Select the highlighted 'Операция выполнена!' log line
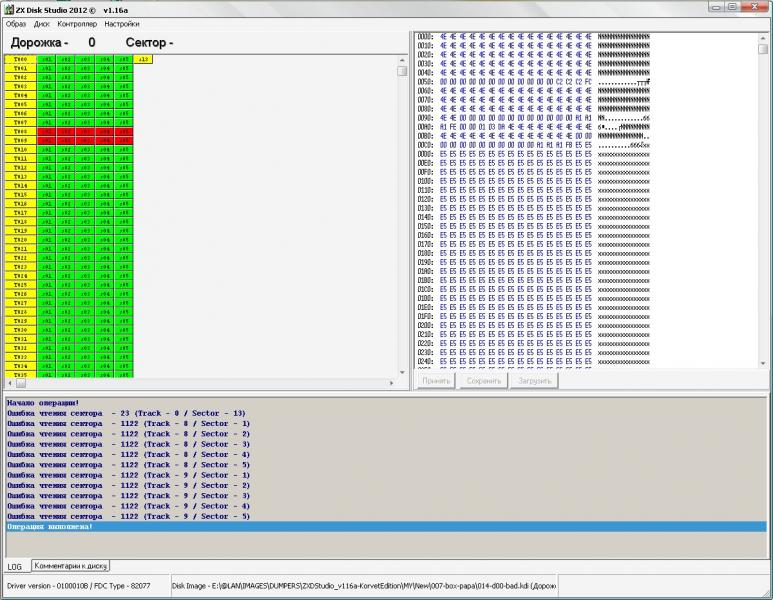The width and height of the screenshot is (773, 600). click(385, 526)
